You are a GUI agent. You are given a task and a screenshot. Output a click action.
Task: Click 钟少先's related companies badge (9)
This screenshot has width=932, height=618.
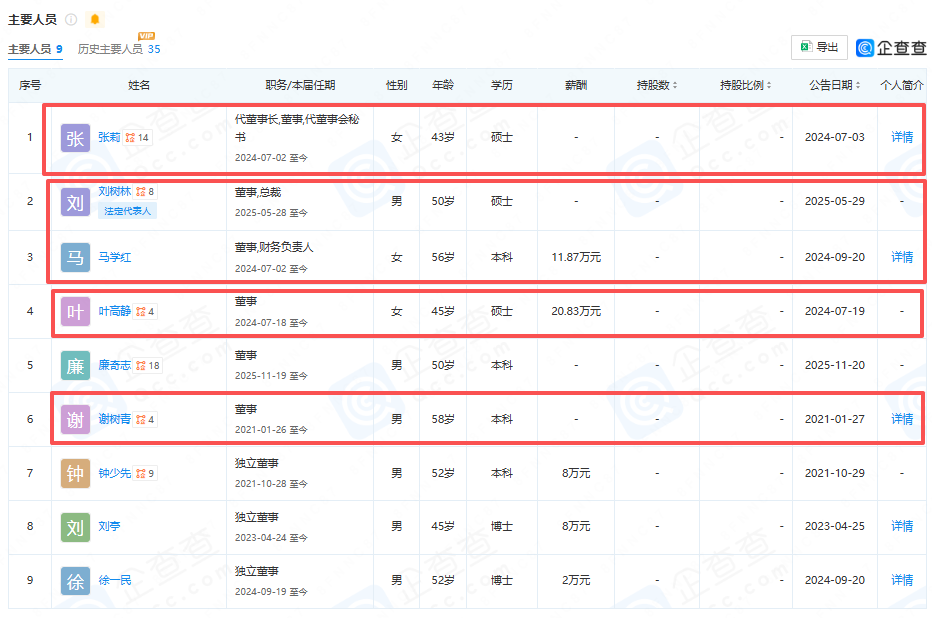coord(145,474)
